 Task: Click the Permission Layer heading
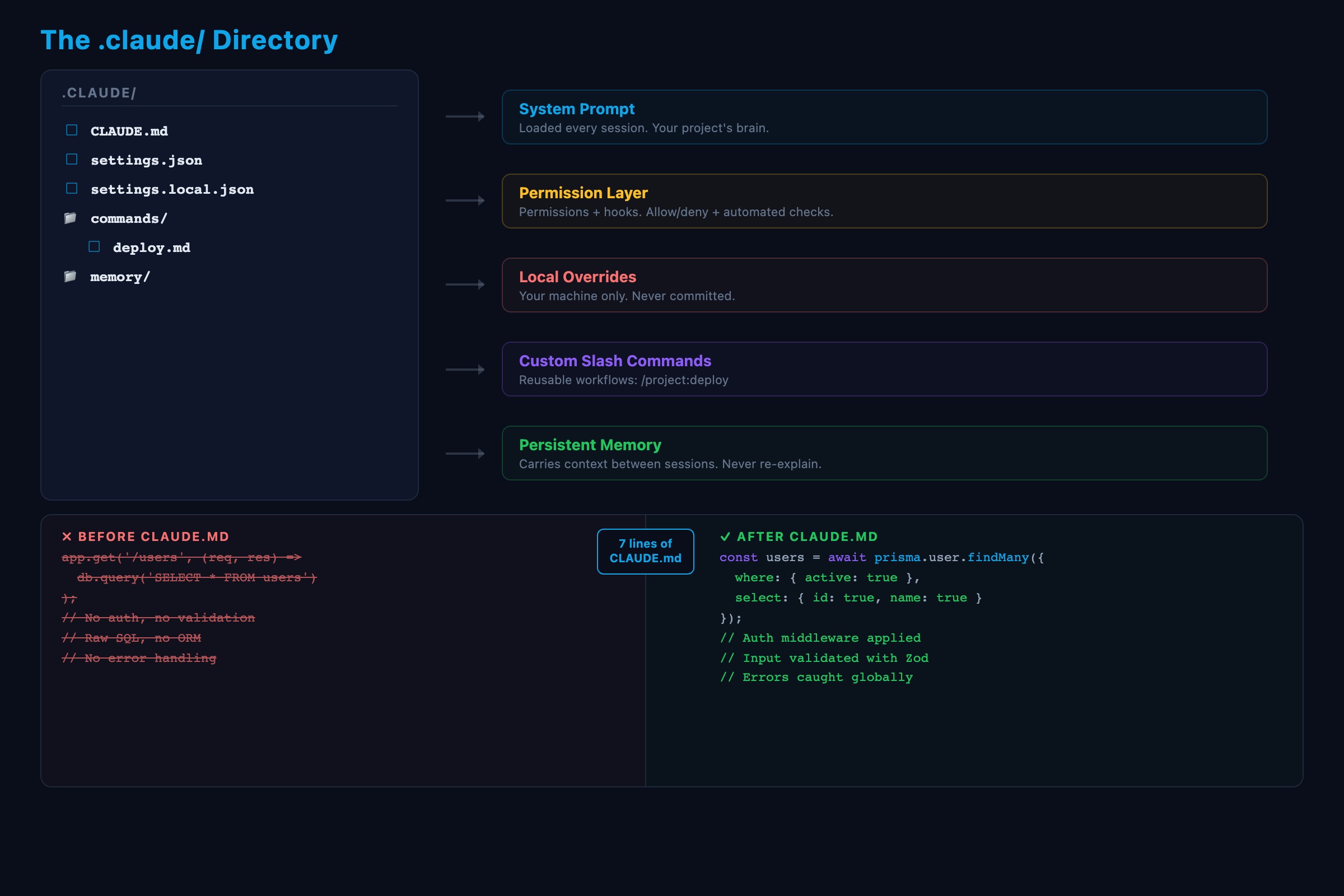tap(583, 193)
